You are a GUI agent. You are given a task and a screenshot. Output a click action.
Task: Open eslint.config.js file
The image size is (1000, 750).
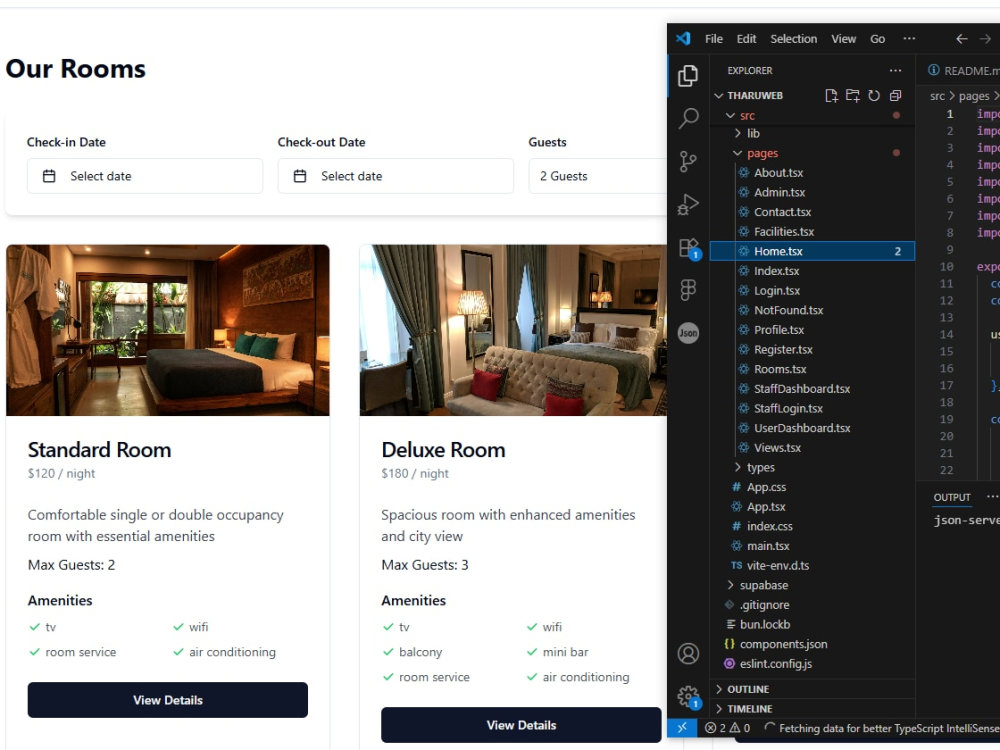point(776,664)
